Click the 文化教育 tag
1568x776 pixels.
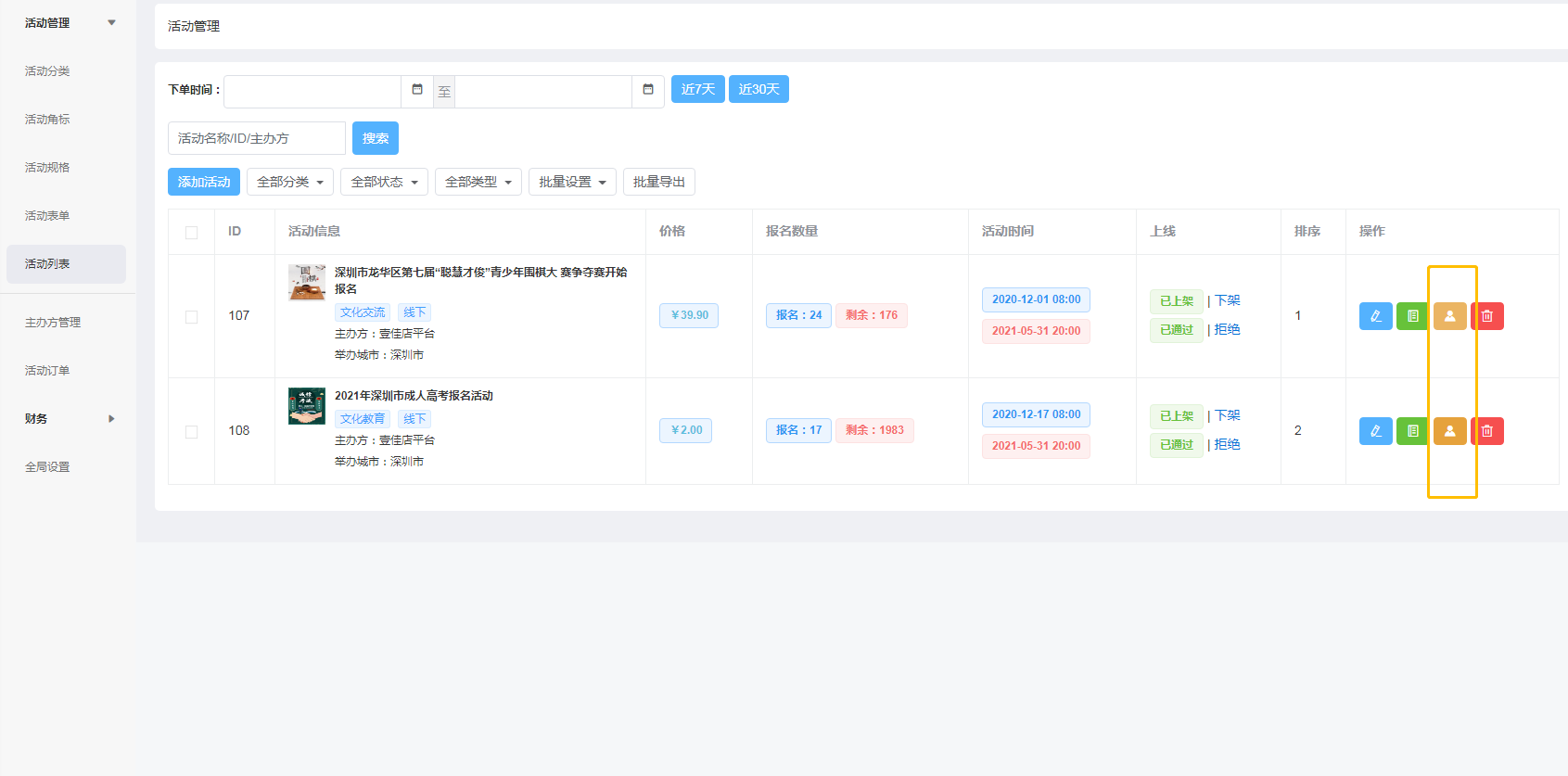coord(363,419)
